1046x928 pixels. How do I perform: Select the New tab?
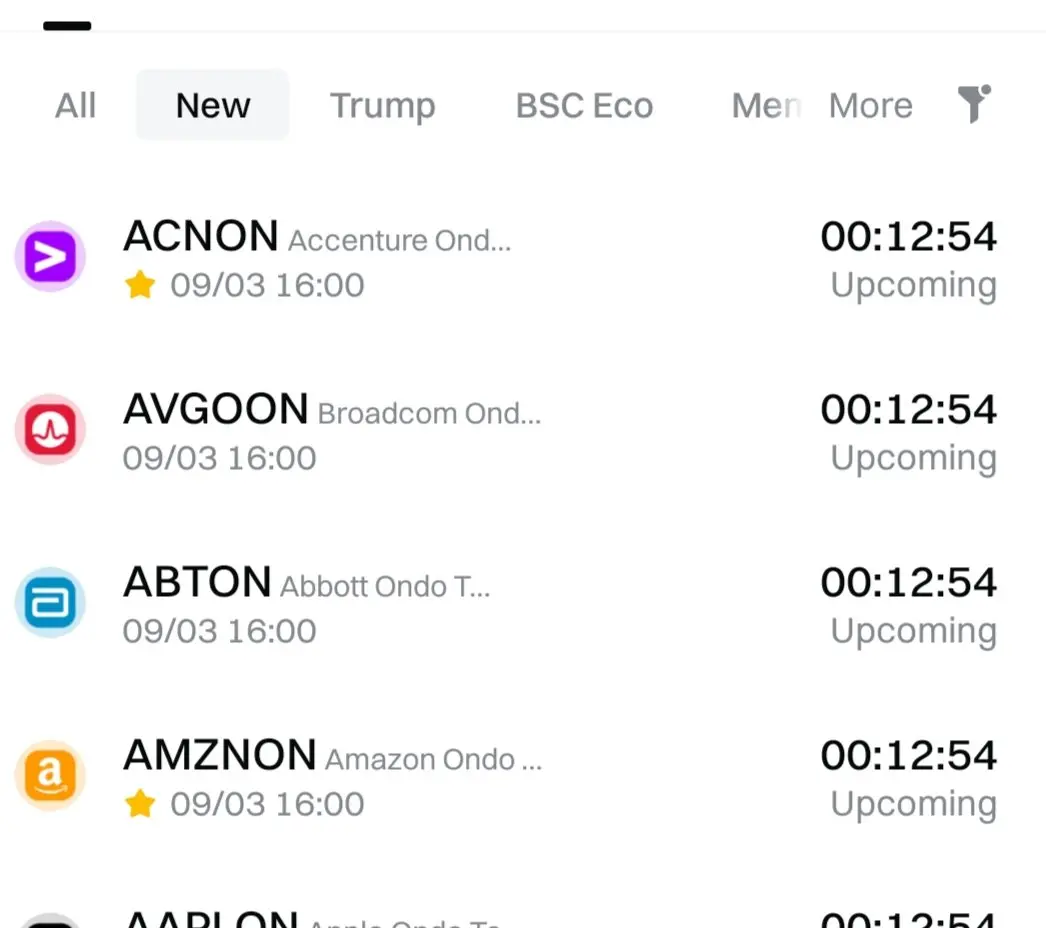(213, 105)
